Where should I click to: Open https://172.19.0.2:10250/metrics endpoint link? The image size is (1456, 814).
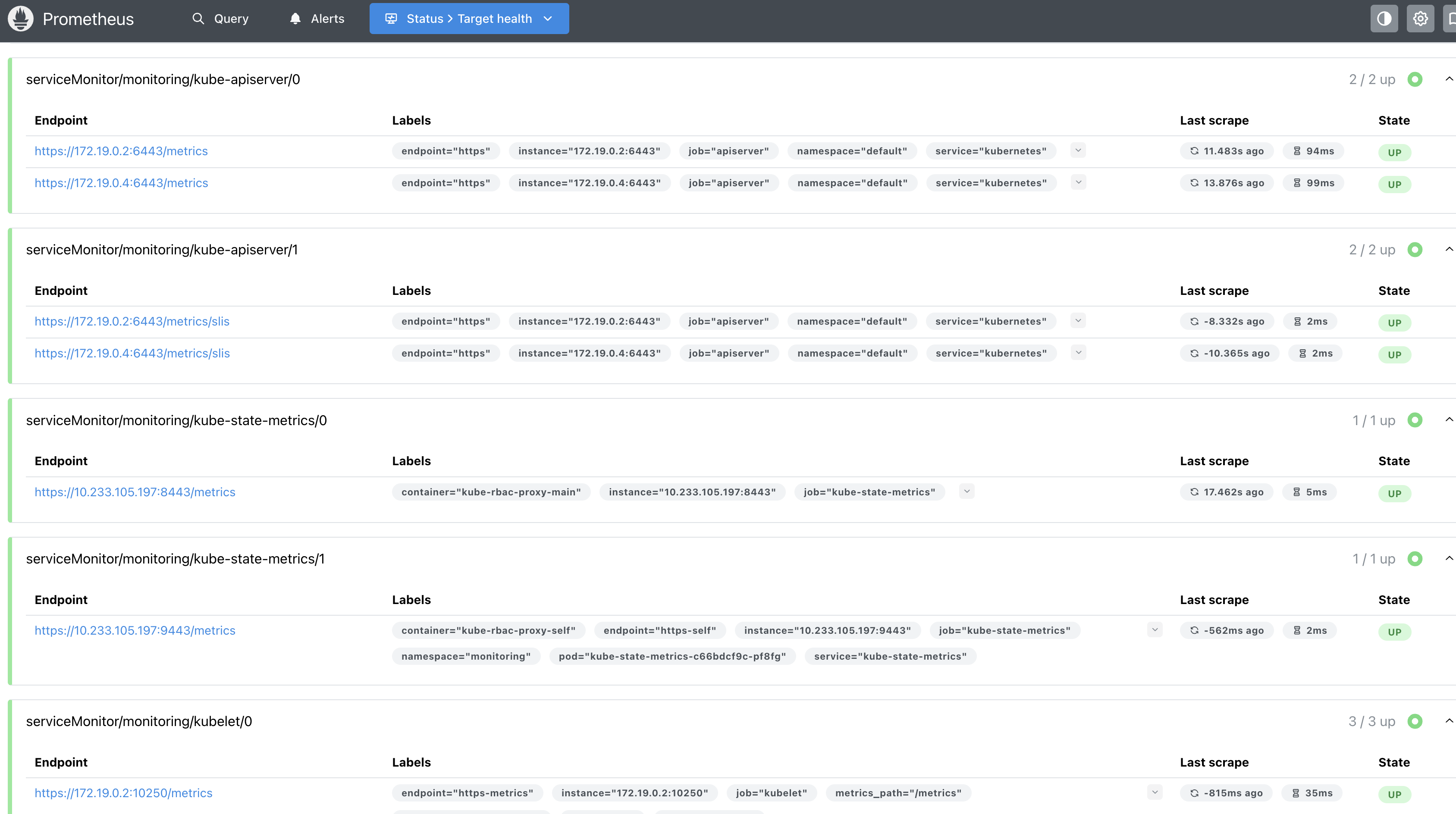point(123,792)
